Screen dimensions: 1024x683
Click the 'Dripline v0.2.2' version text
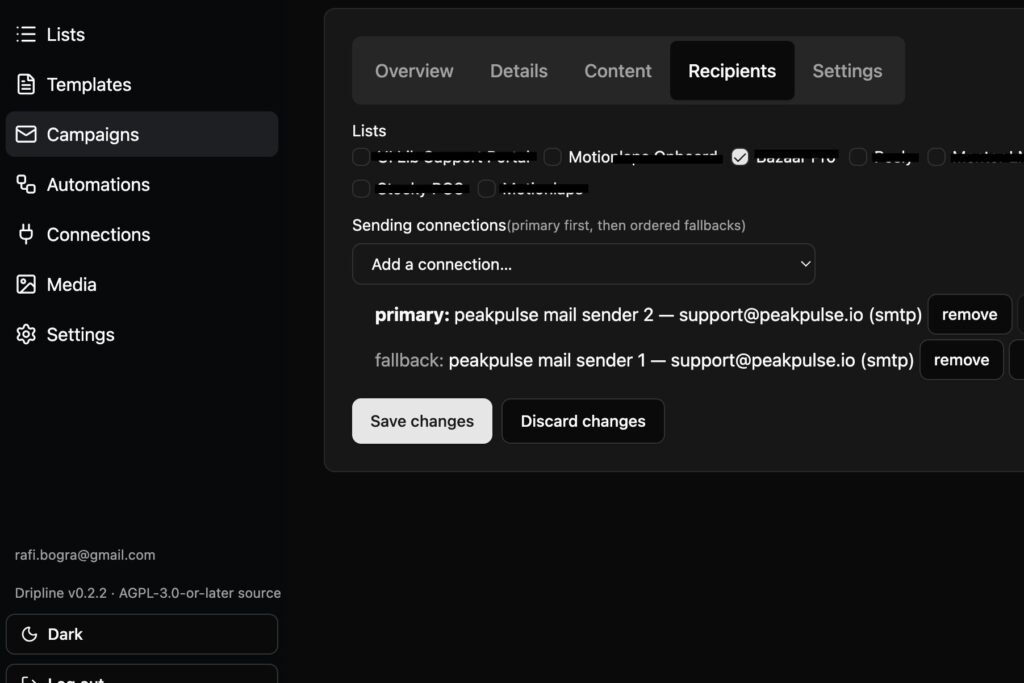pyautogui.click(x=61, y=593)
